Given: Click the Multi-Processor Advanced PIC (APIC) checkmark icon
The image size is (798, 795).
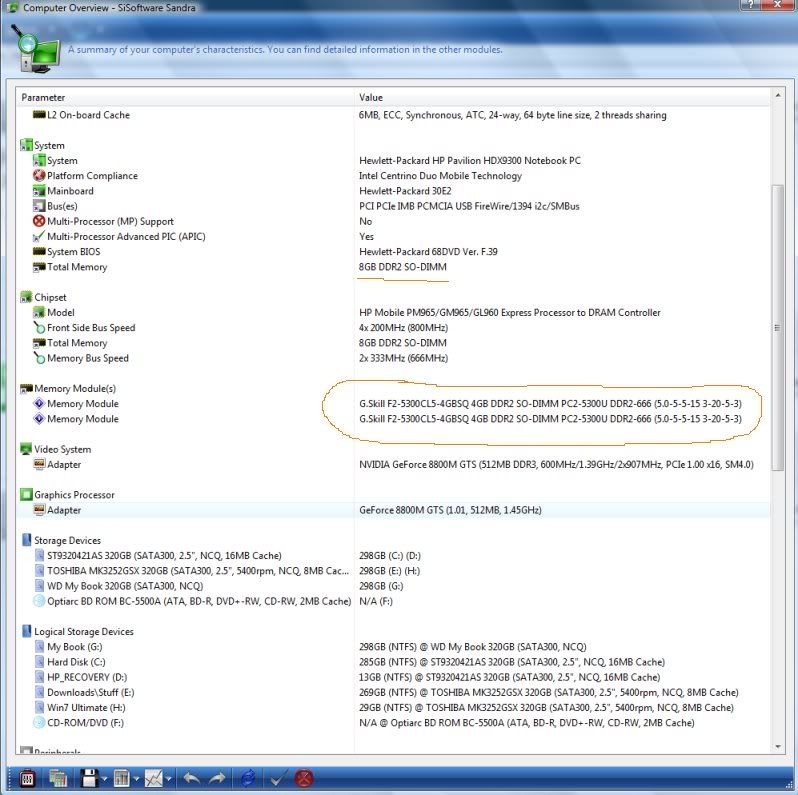Looking at the screenshot, I should [x=39, y=236].
